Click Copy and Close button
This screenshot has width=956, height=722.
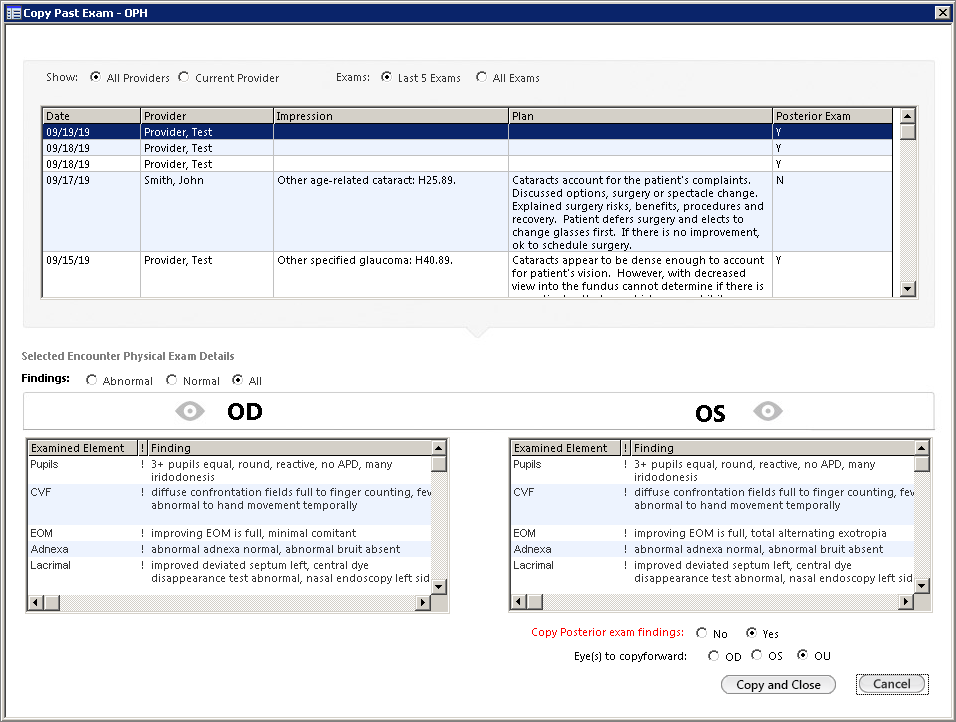778,684
